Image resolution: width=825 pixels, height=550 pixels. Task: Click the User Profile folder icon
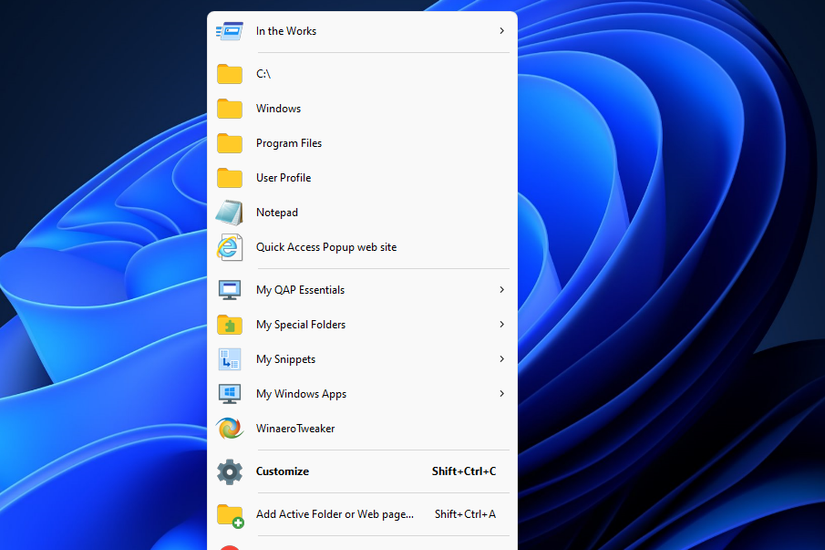pyautogui.click(x=229, y=178)
